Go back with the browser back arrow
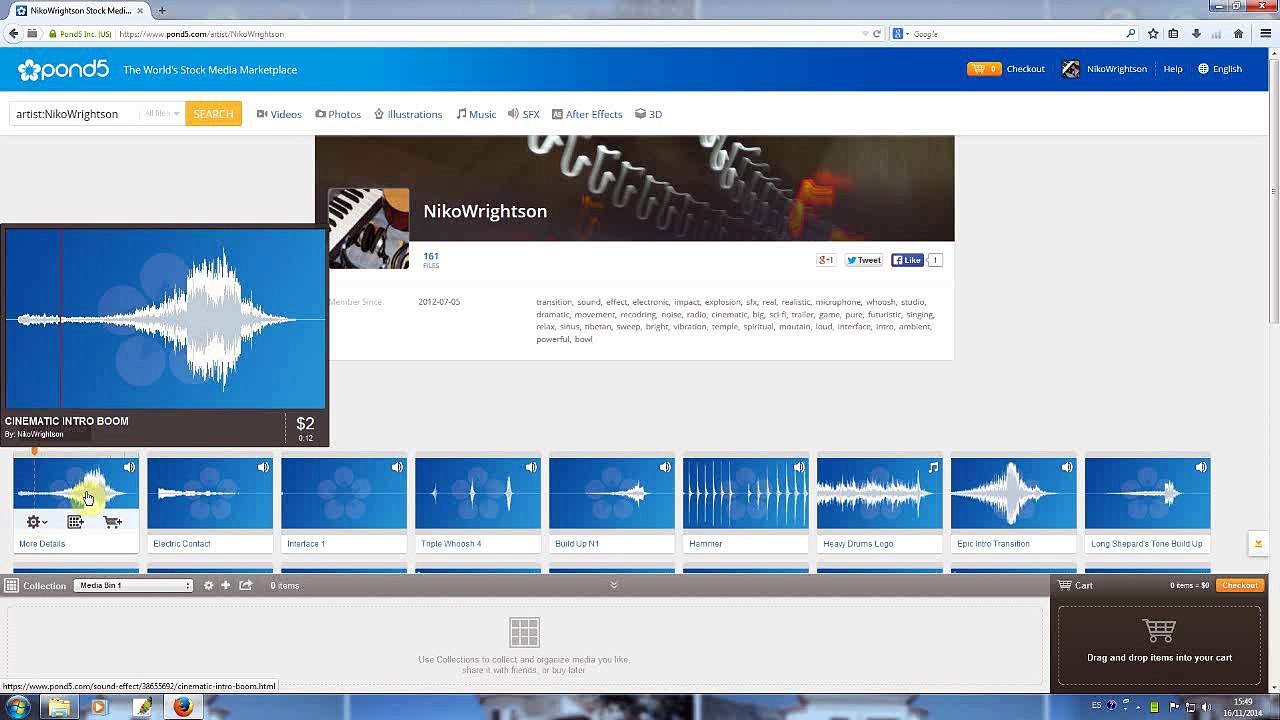Screen dimensions: 1280x720 pos(13,33)
